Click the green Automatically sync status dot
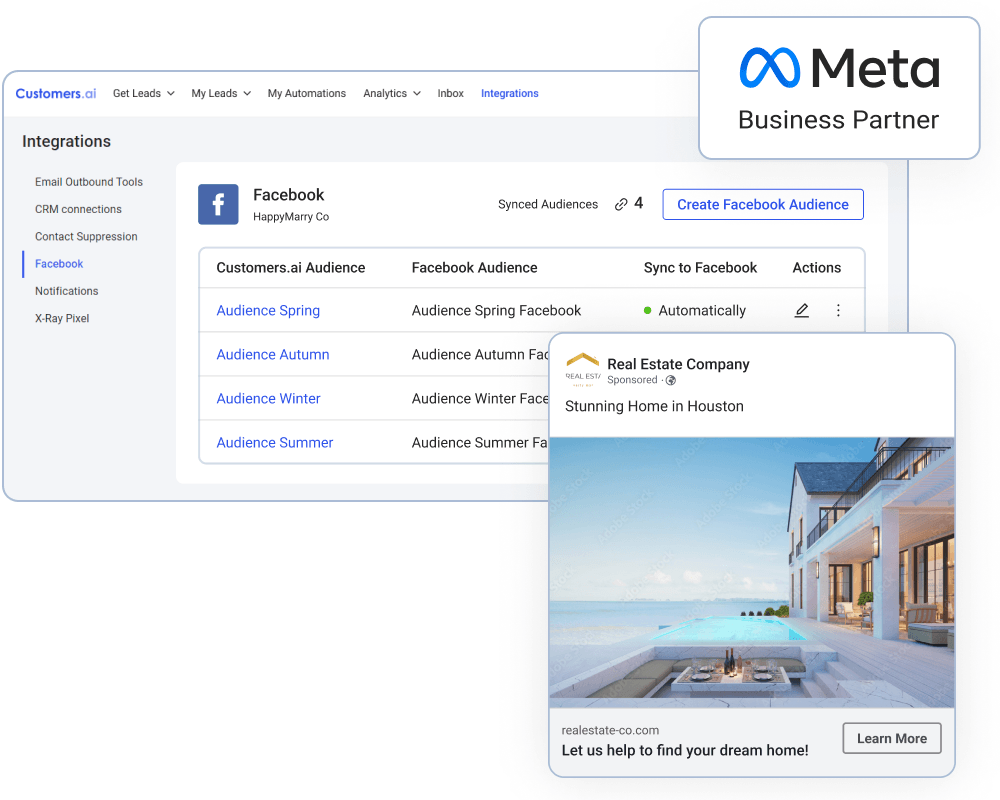Image resolution: width=1000 pixels, height=800 pixels. coord(648,311)
